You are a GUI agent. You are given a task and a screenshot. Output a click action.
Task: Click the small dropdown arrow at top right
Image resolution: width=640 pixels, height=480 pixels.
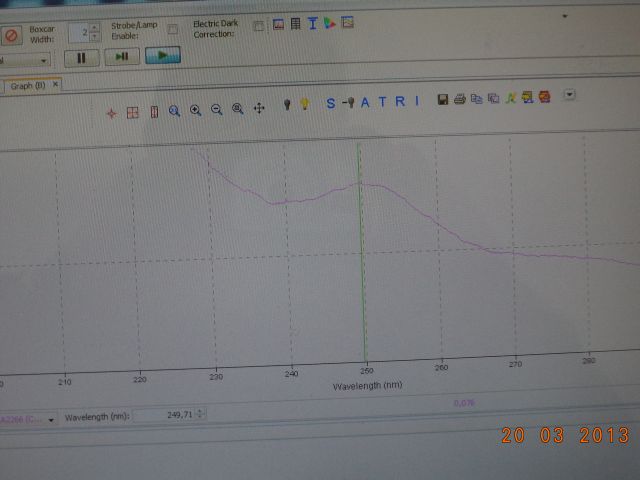565,16
